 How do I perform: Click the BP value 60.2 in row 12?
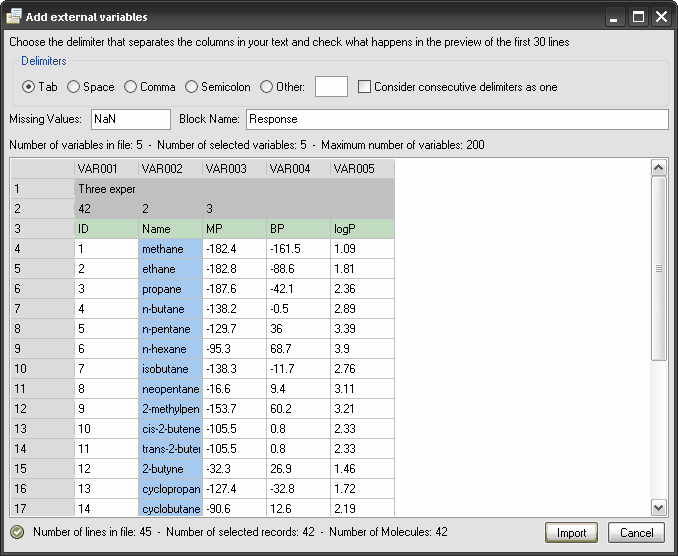(x=298, y=409)
